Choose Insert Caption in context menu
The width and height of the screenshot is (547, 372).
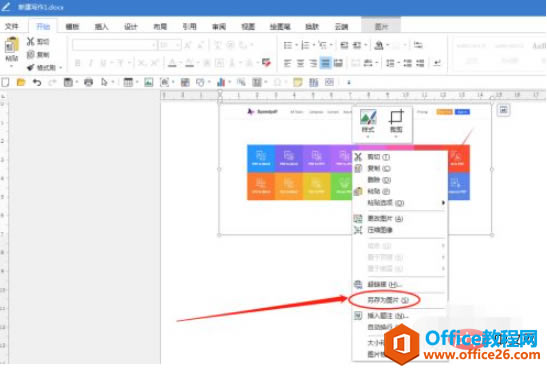pos(388,316)
